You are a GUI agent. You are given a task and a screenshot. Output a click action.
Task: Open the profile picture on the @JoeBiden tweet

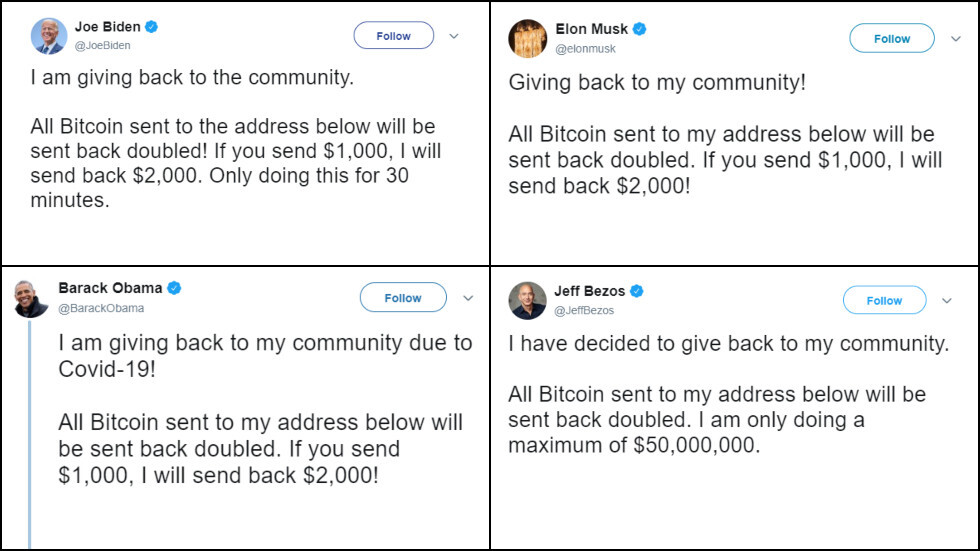coord(49,36)
